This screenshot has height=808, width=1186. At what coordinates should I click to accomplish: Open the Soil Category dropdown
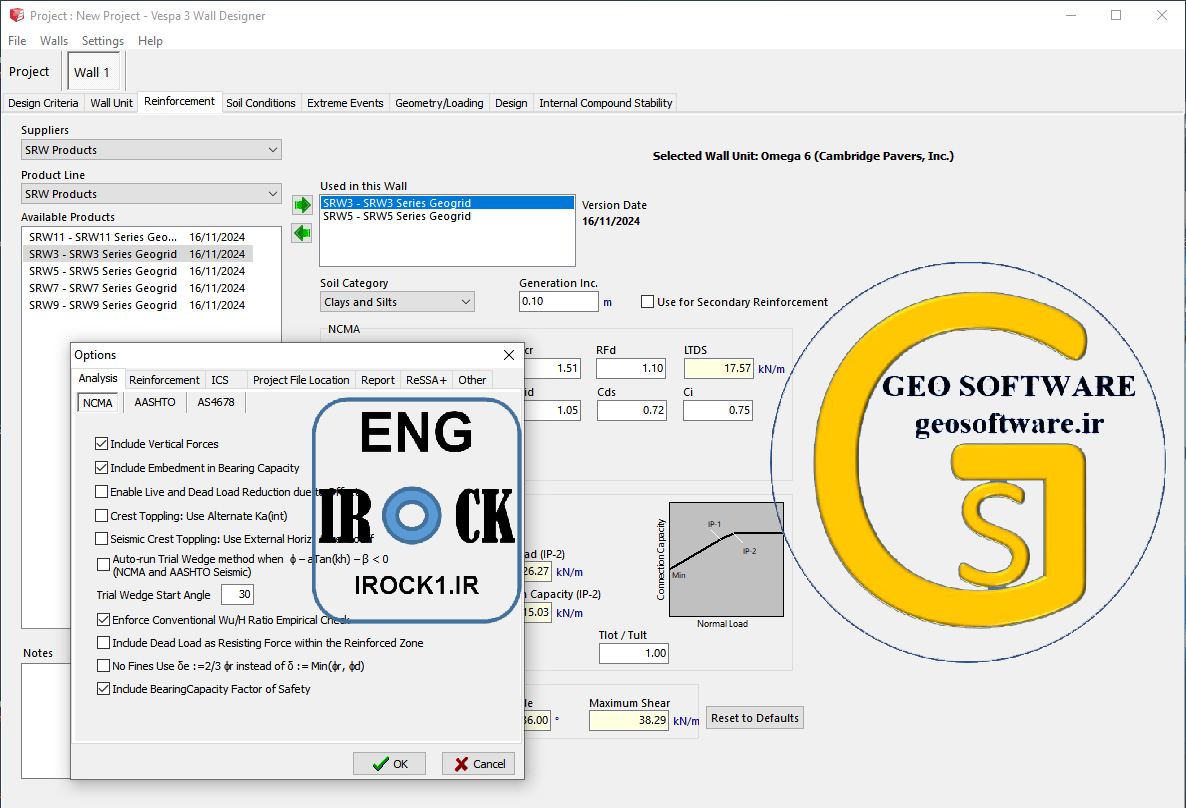[397, 302]
